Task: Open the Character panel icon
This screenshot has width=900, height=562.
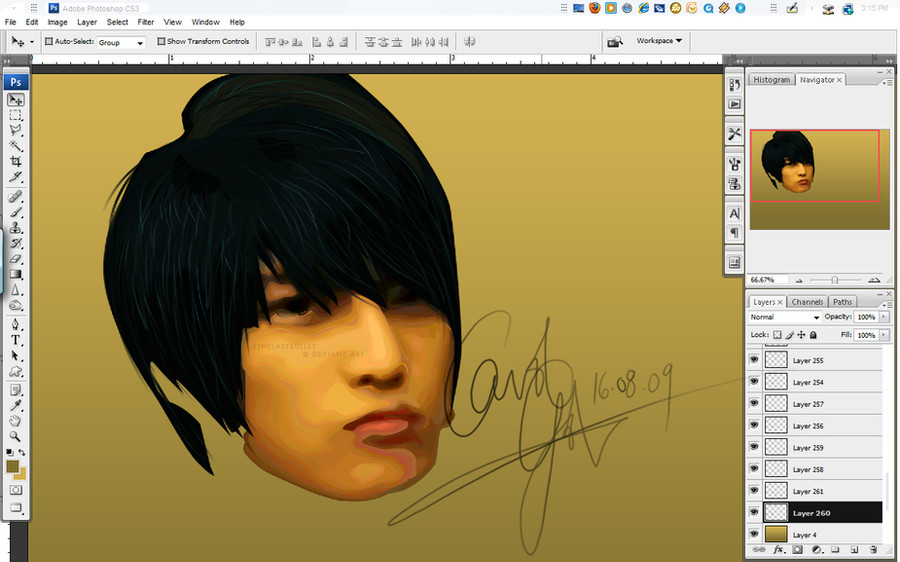Action: (x=734, y=214)
